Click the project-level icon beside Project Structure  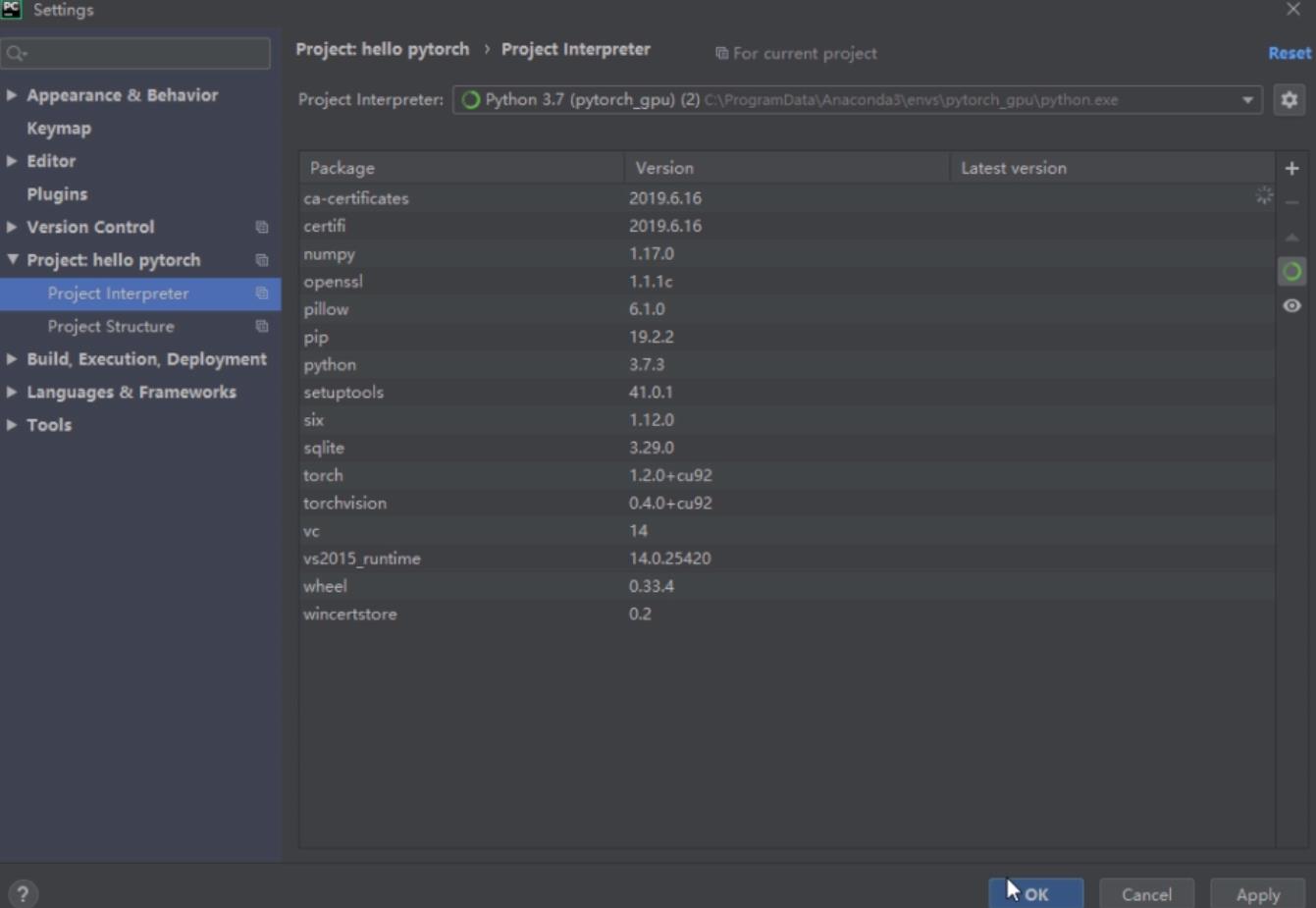pos(262,327)
